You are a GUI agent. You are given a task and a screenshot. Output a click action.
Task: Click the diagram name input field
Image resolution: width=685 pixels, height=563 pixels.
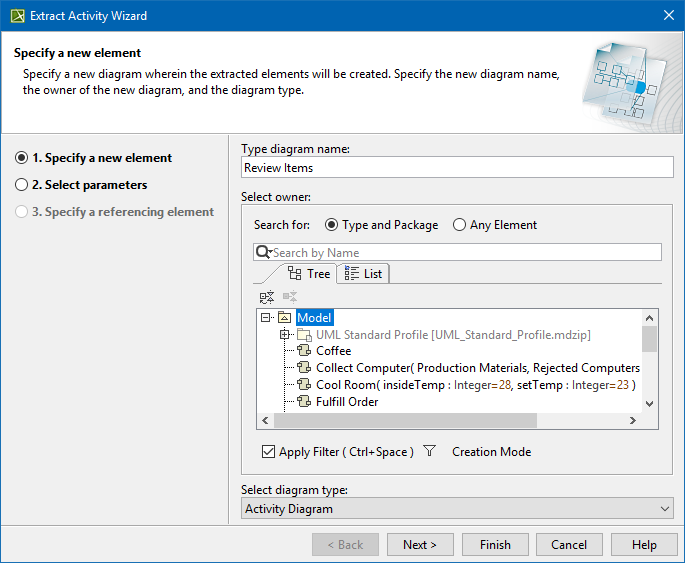[457, 168]
